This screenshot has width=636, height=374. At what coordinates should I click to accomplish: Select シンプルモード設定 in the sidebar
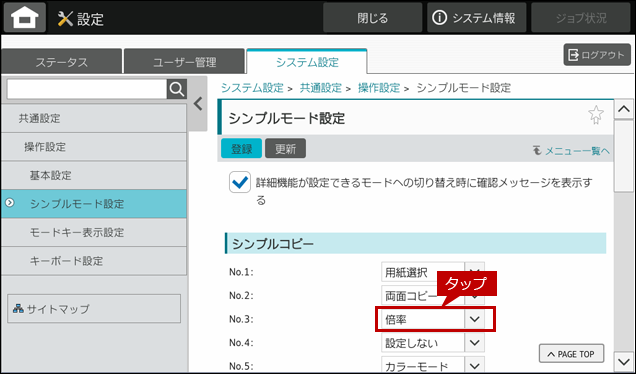[94, 204]
